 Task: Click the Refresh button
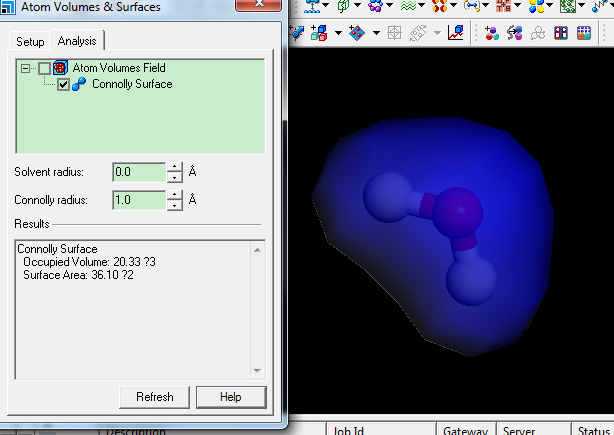coord(155,397)
